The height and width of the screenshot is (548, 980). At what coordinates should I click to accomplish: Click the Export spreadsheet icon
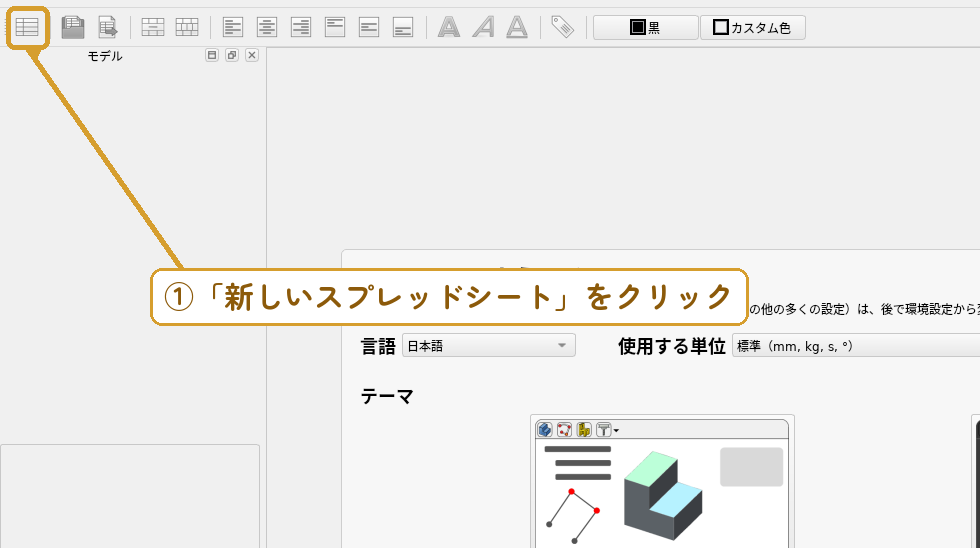(108, 27)
